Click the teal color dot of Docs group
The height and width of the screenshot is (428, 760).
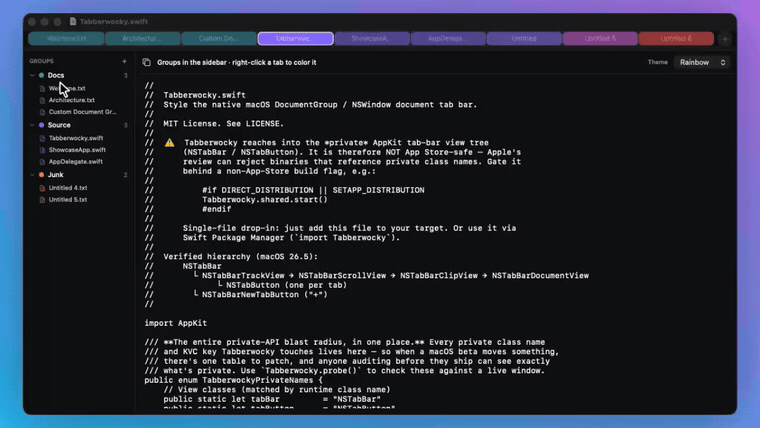(42, 75)
